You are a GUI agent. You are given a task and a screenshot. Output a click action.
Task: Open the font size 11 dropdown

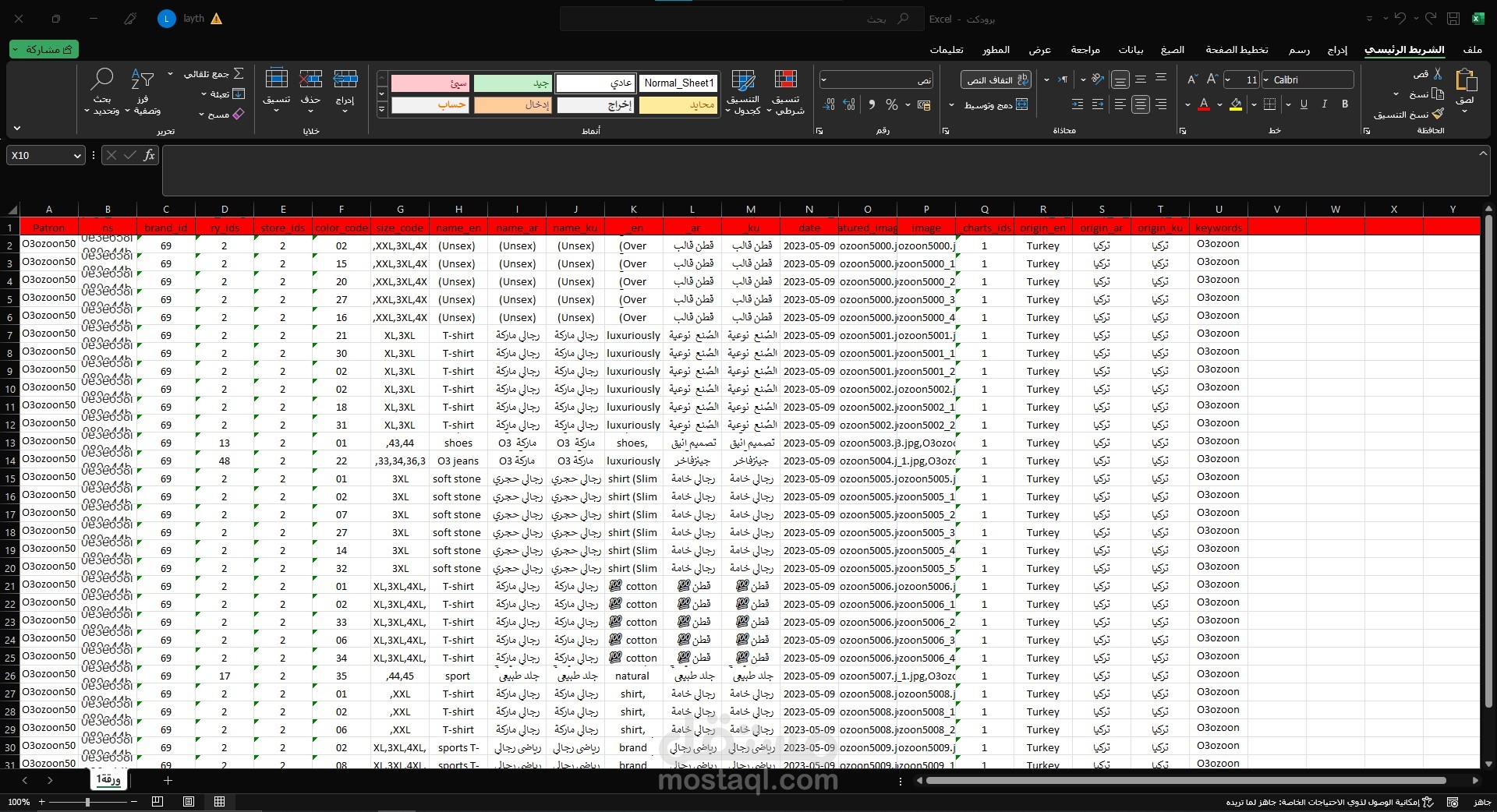[1229, 79]
